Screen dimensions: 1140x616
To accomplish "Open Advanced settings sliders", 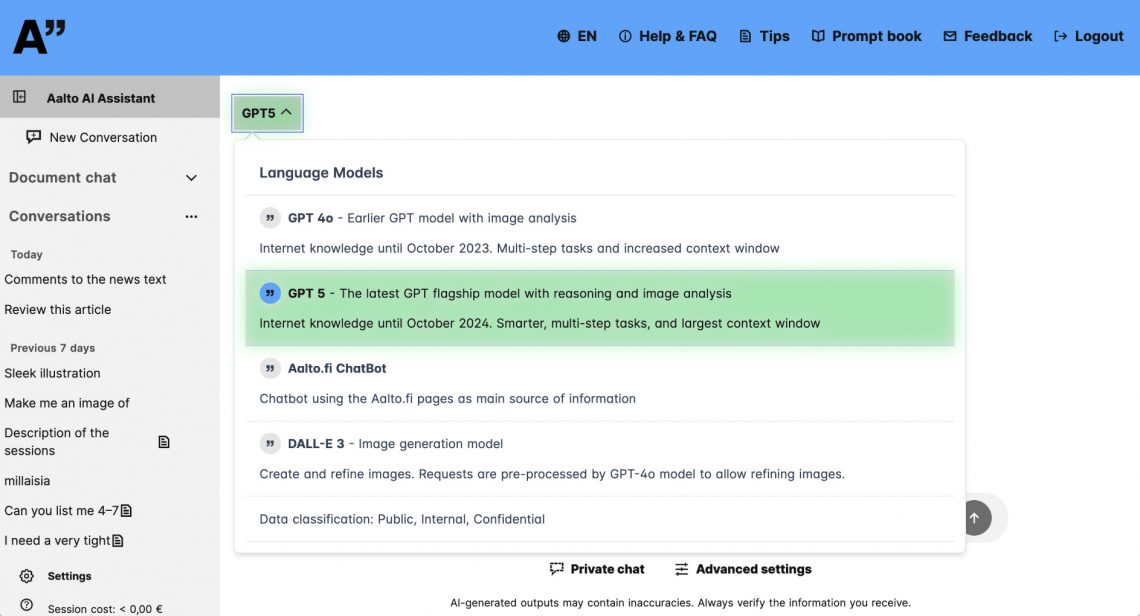I will point(743,569).
